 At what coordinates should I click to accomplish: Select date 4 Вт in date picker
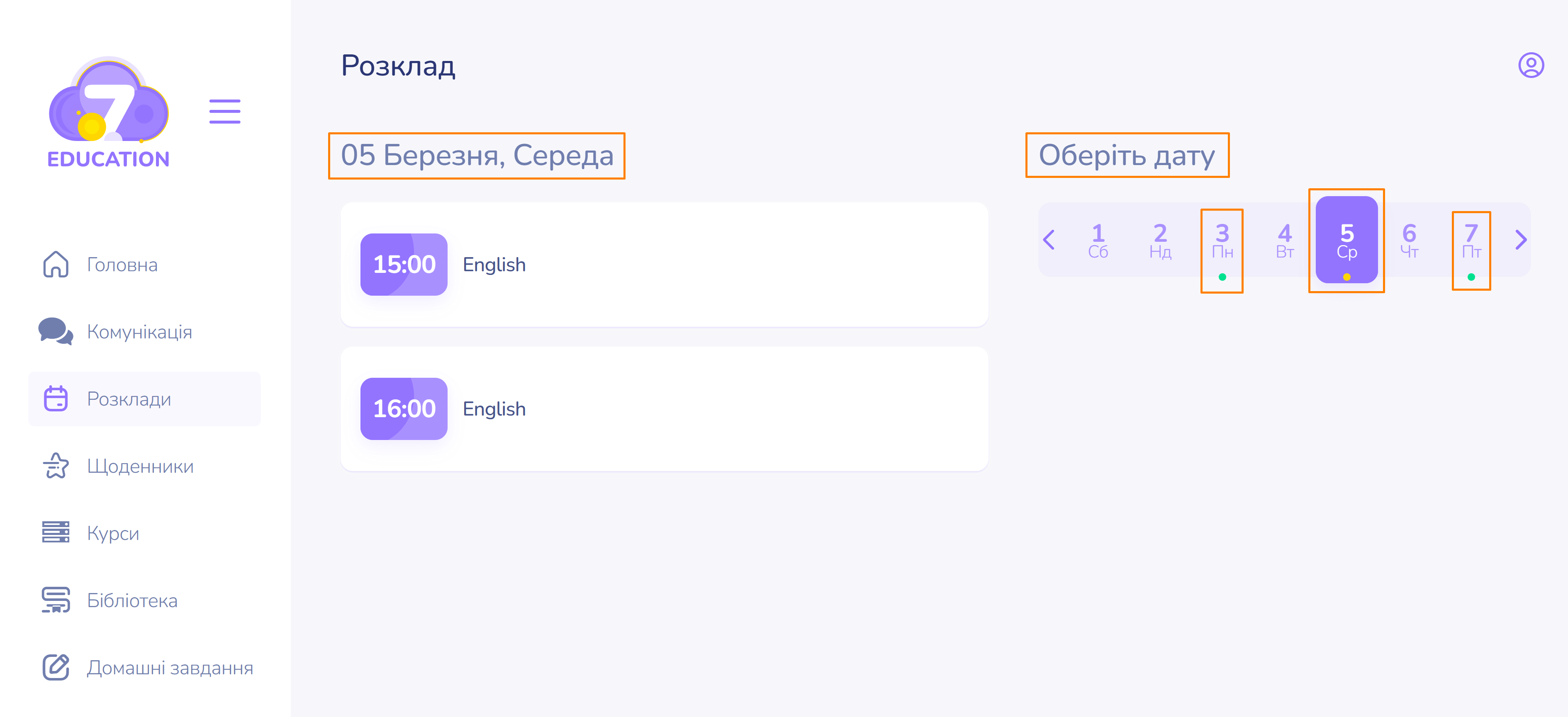click(x=1284, y=241)
